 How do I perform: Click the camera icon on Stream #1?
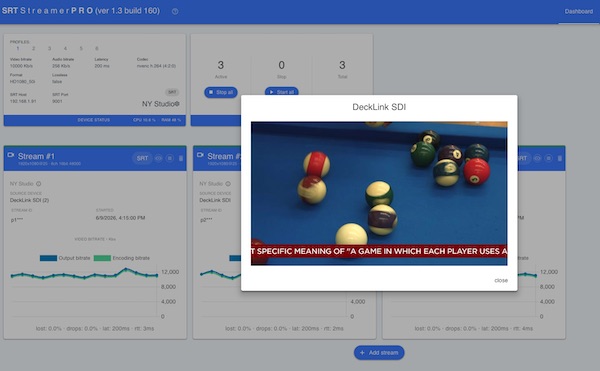tap(11, 155)
